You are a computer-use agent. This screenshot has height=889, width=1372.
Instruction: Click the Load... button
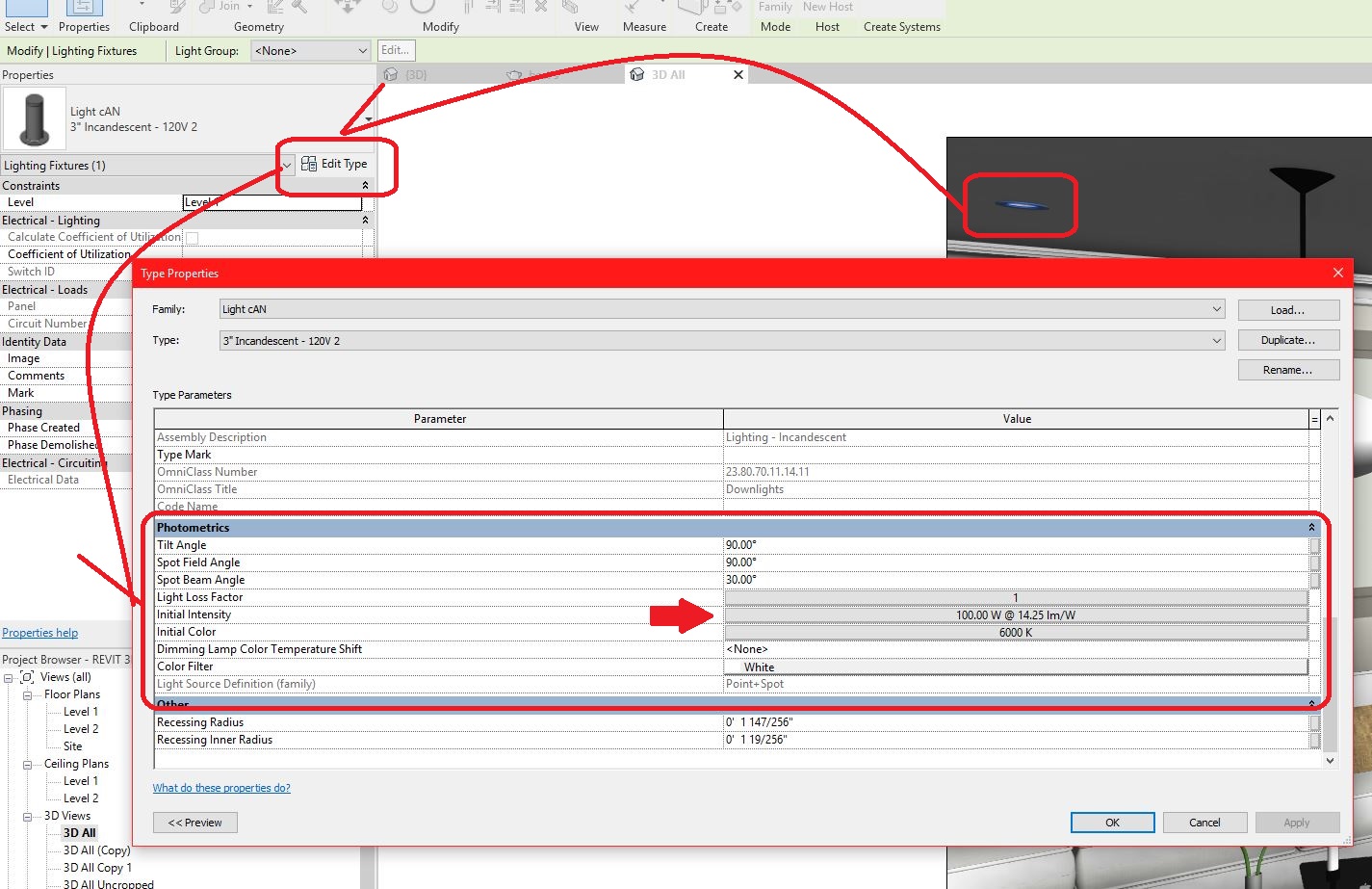(1288, 310)
